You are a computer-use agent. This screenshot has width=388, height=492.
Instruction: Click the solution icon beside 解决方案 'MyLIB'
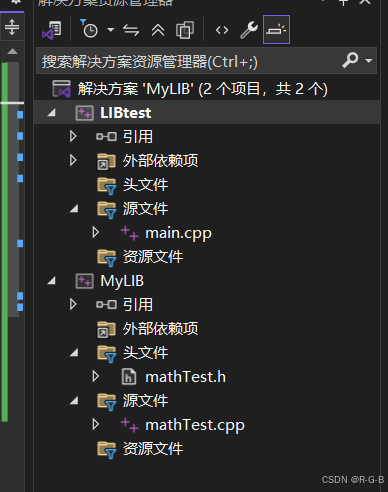point(61,89)
